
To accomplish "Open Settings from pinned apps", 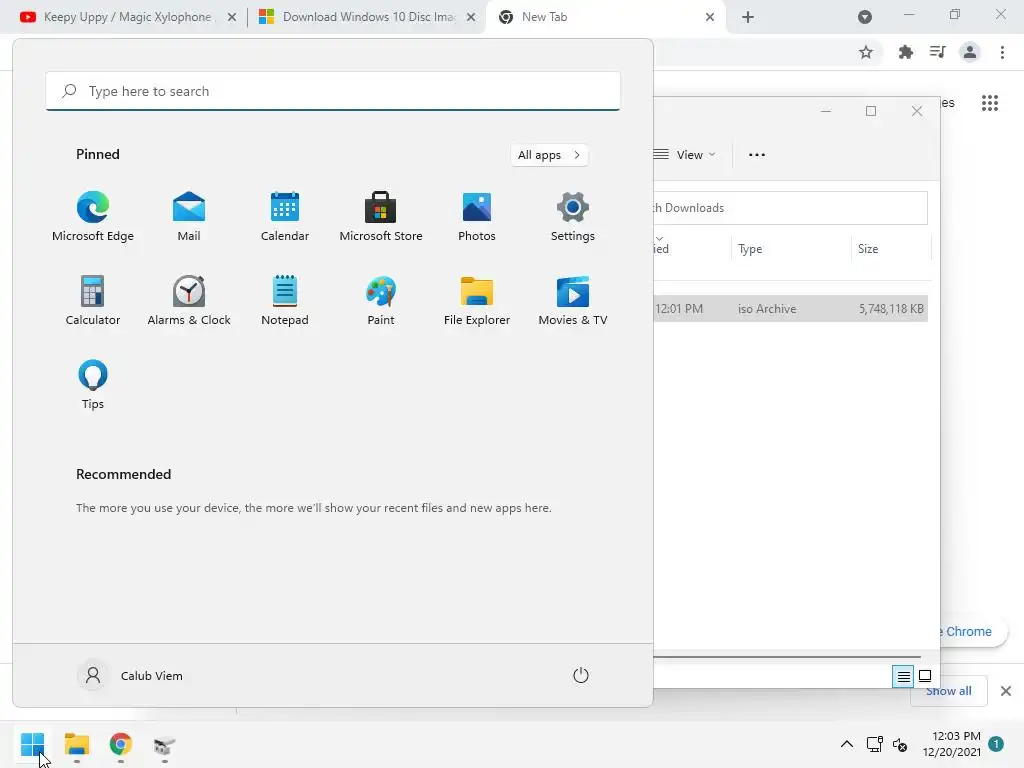I will pos(573,216).
